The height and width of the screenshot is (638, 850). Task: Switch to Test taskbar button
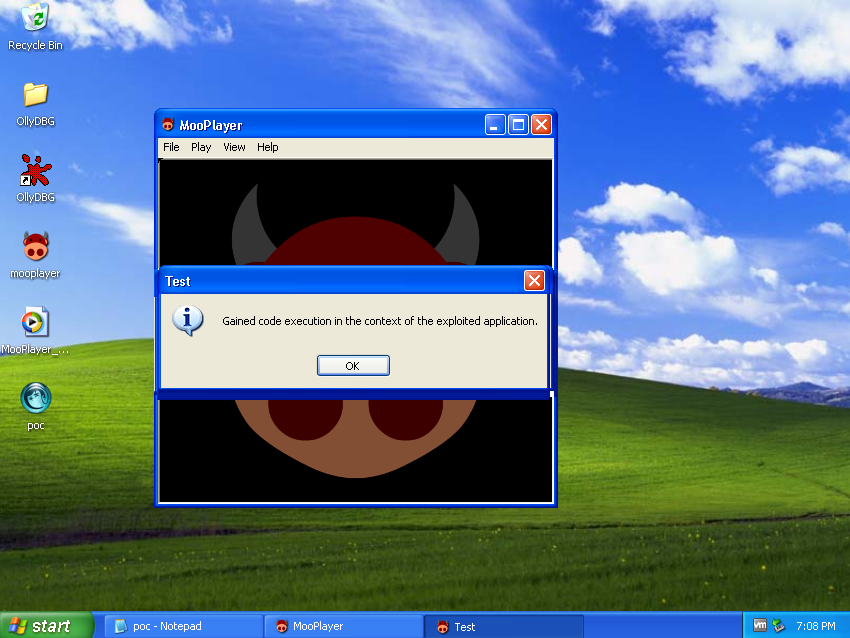tap(504, 627)
